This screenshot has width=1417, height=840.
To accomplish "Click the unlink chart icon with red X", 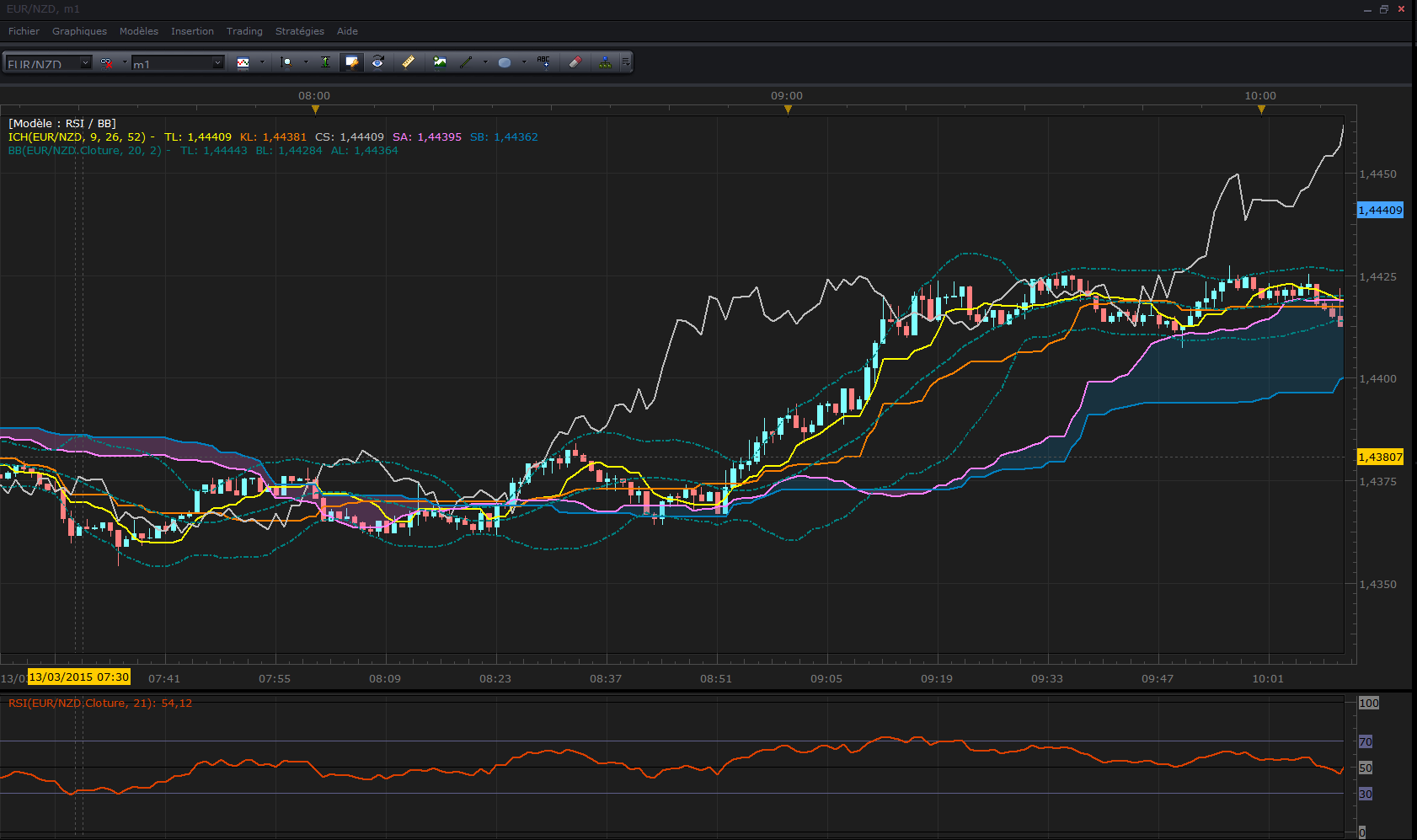I will [x=106, y=62].
